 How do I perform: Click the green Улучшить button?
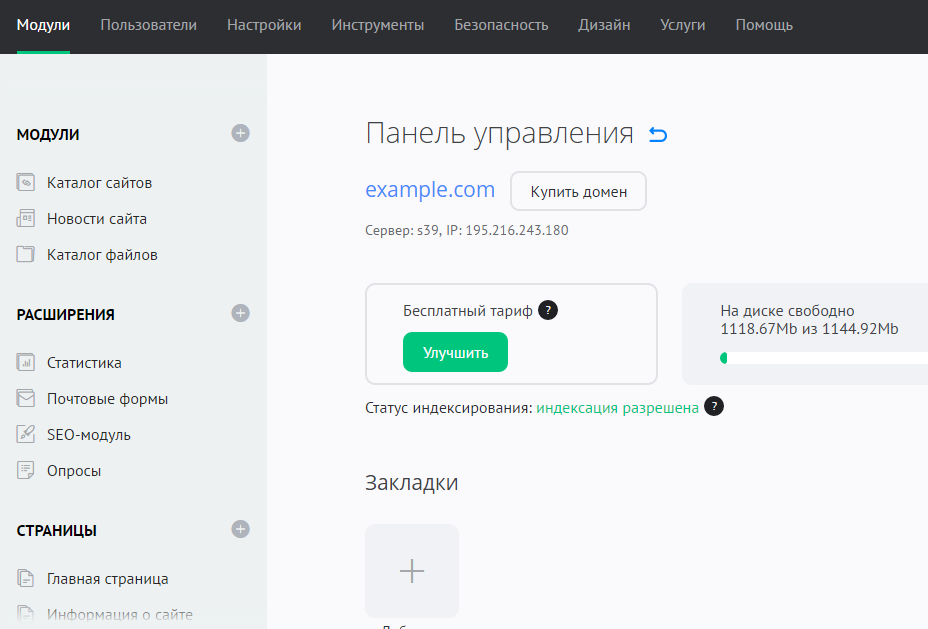(x=455, y=352)
